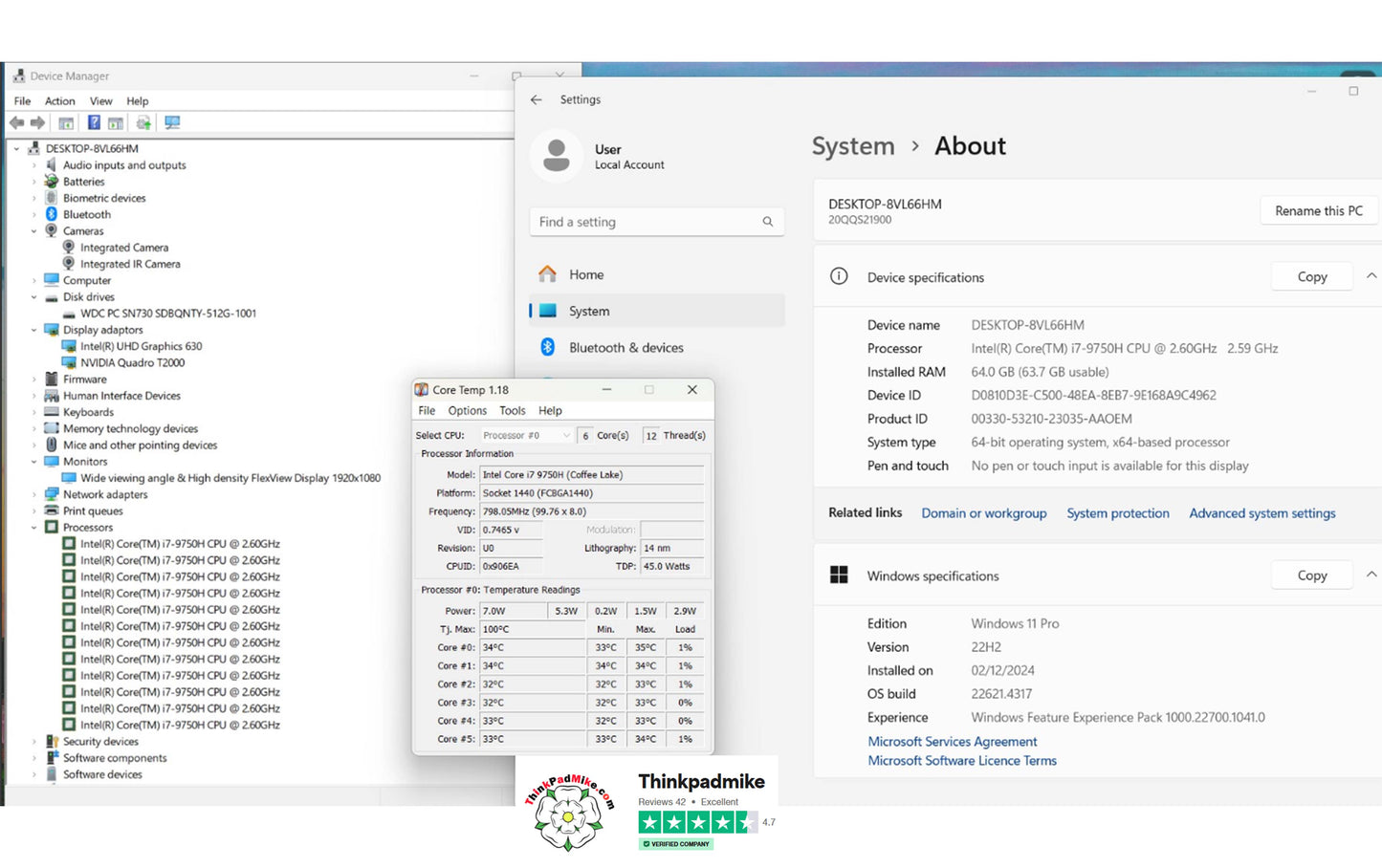Click the Batteries category icon

(x=52, y=182)
